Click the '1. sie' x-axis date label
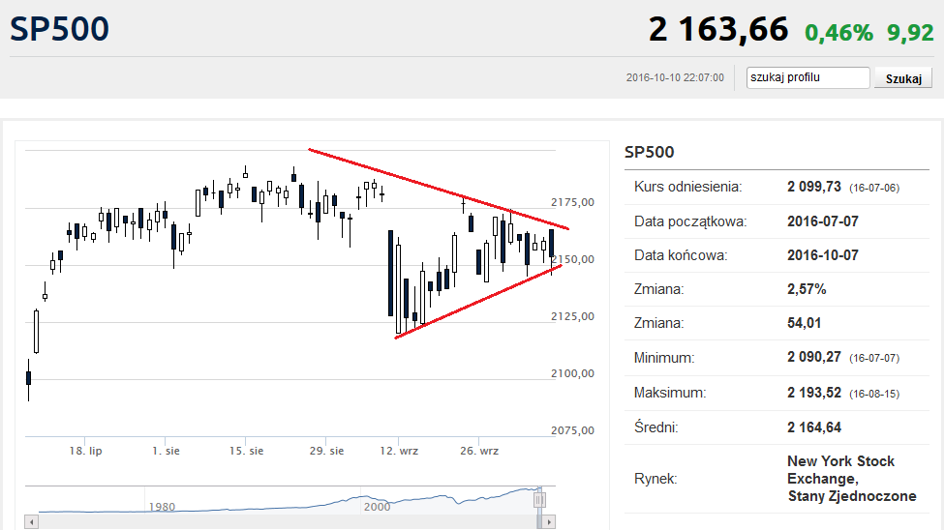 pos(166,451)
